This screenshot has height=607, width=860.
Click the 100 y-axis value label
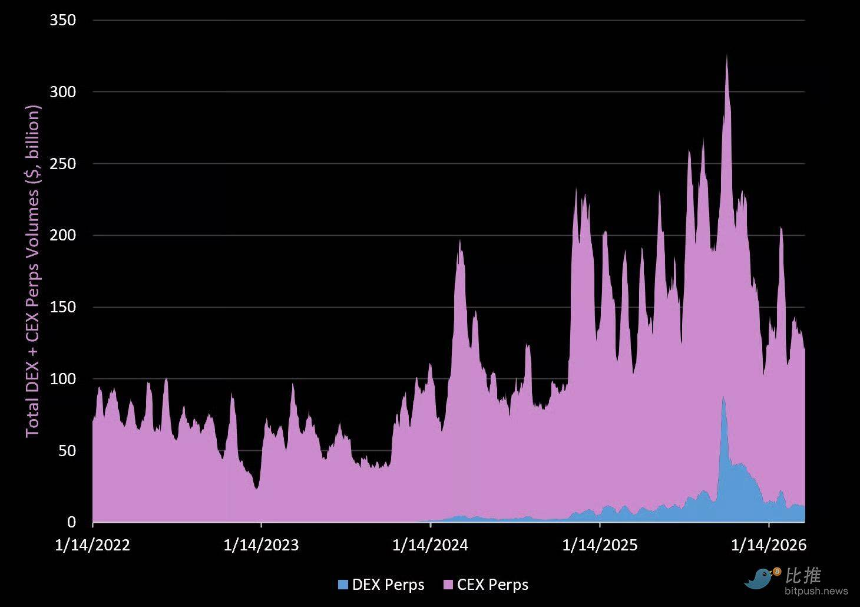(x=64, y=379)
